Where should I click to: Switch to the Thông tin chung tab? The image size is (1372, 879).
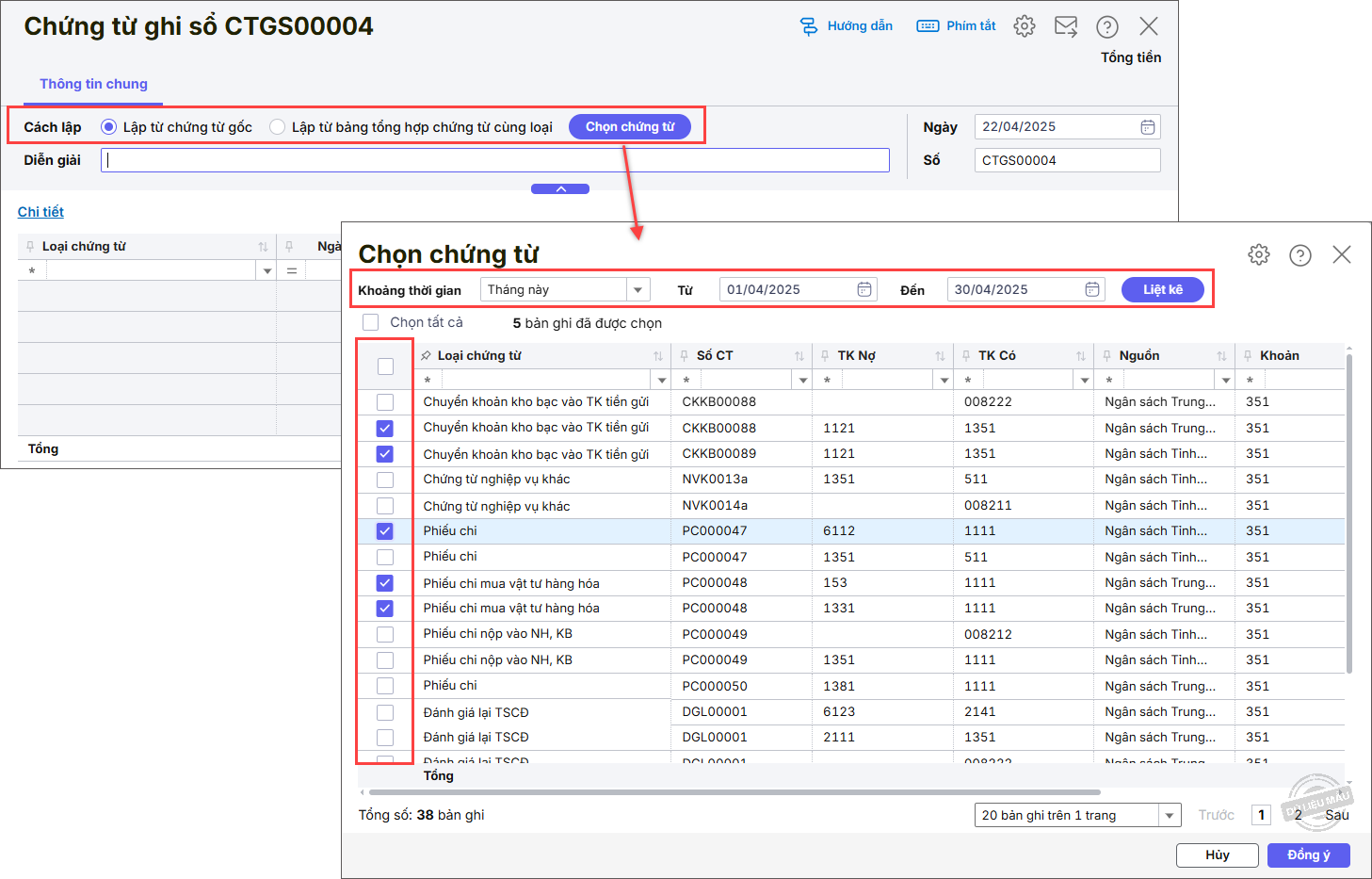[x=93, y=84]
